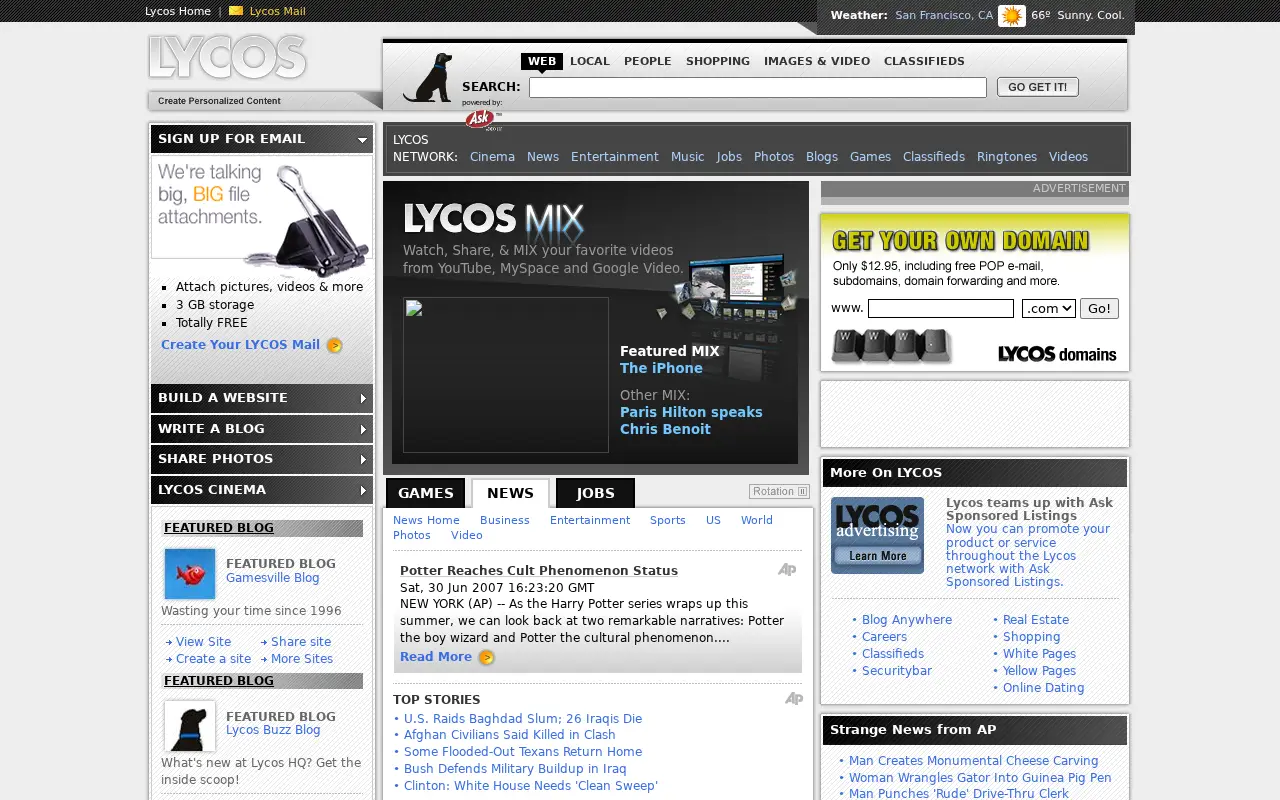
Task: Select the PEOPLE search tab
Action: (648, 61)
